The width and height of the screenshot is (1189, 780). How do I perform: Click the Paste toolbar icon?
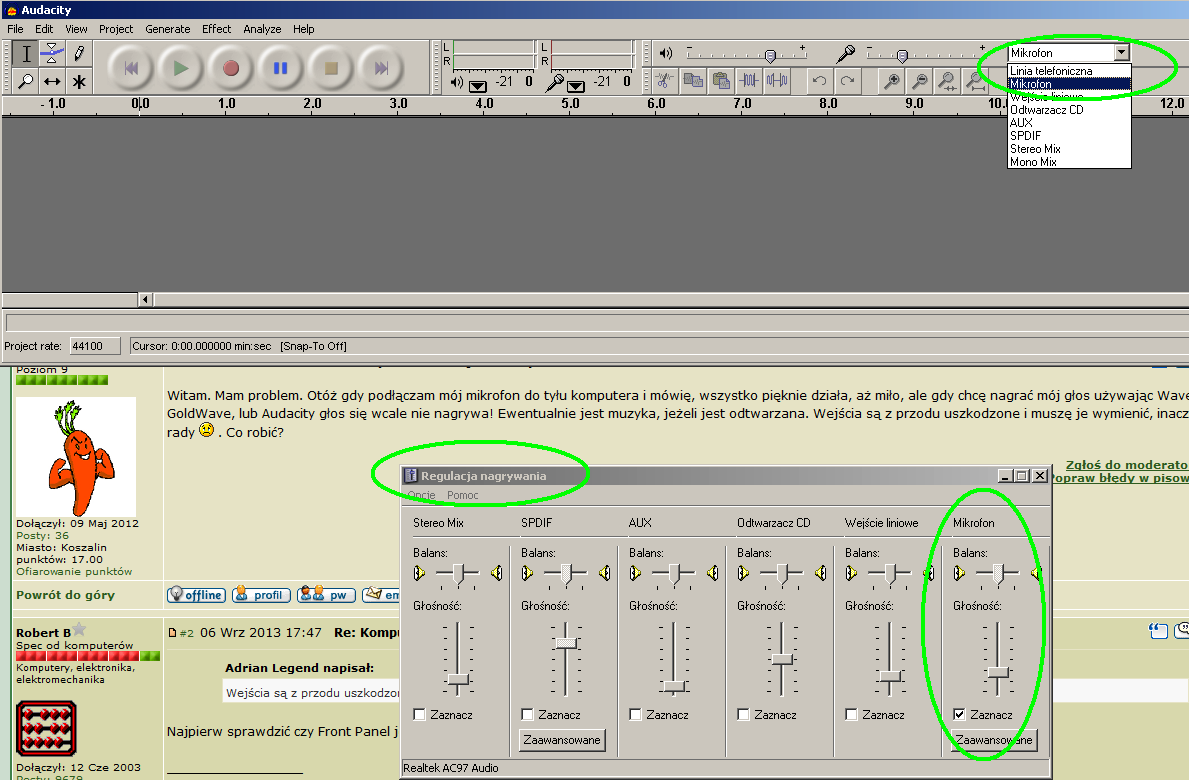721,80
